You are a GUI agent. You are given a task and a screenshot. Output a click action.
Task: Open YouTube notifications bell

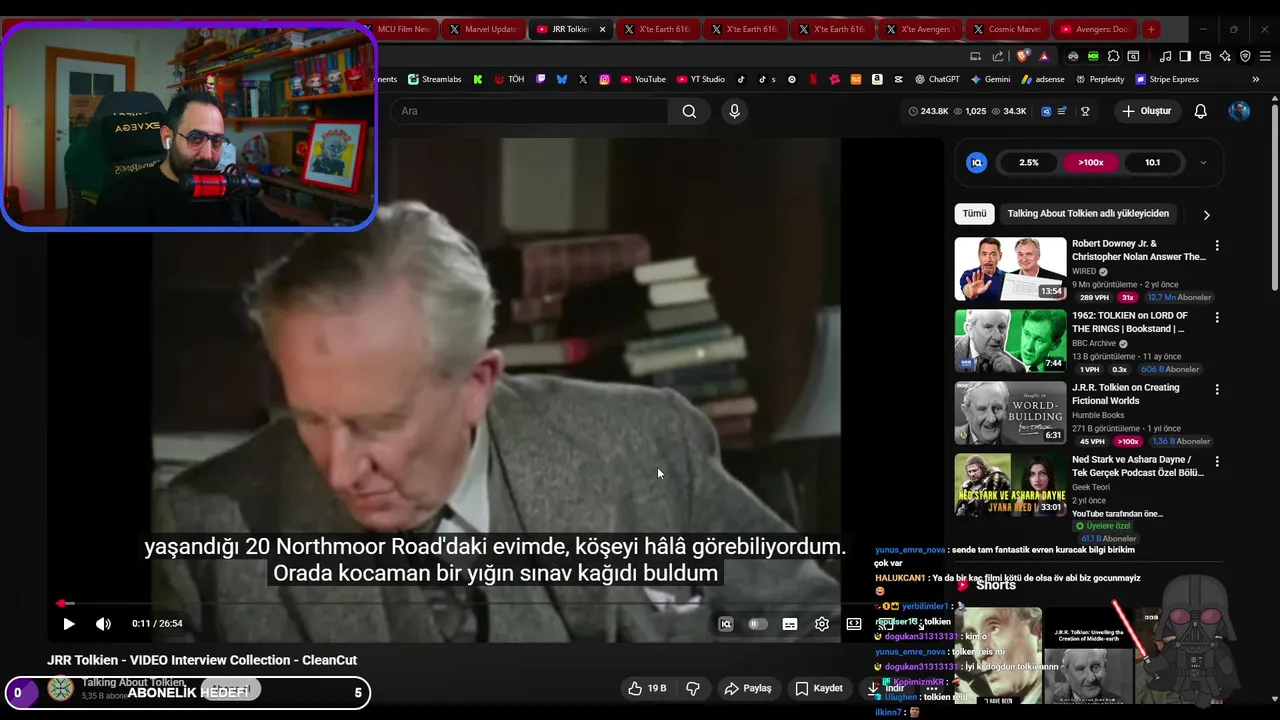(x=1200, y=111)
